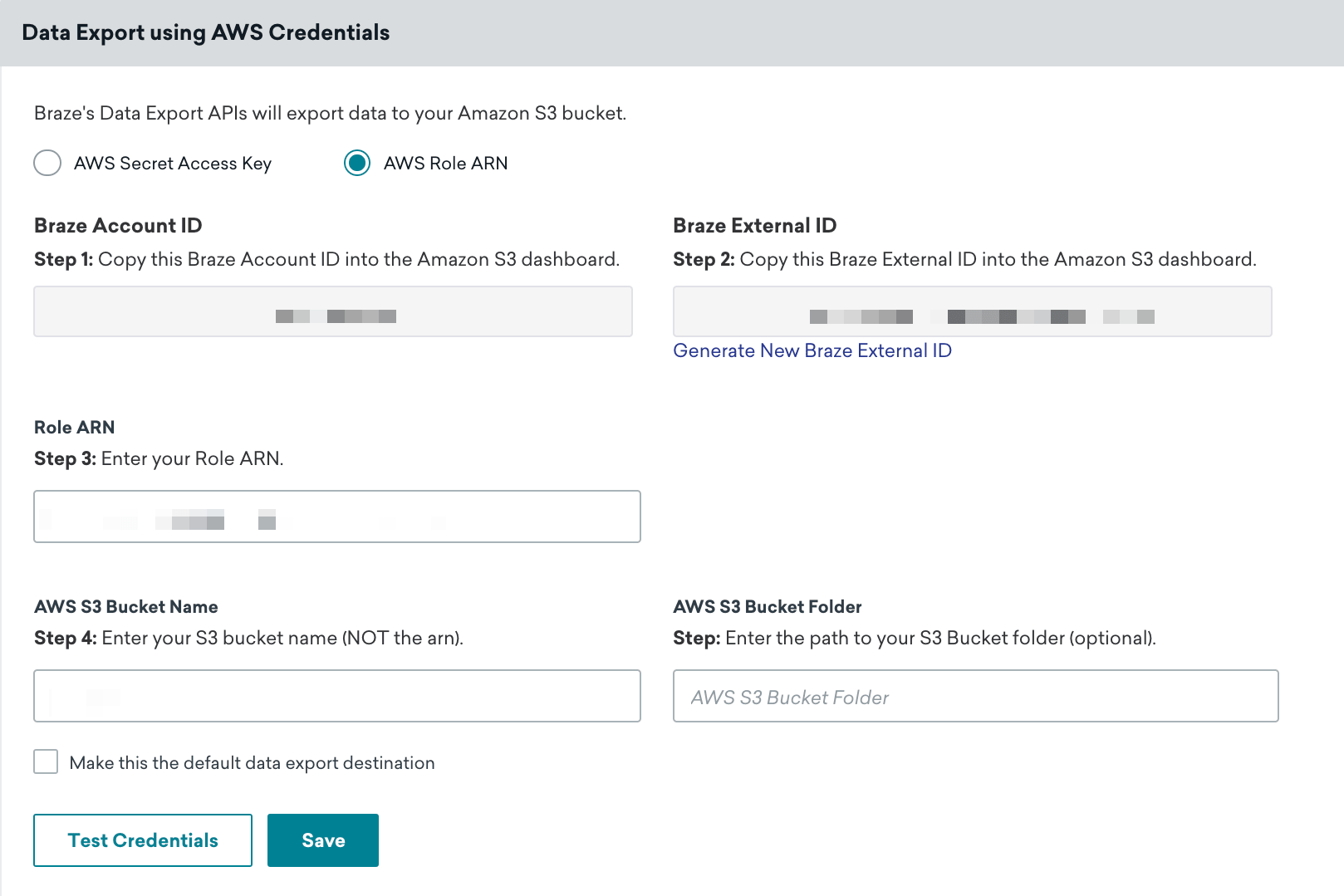Enable the default data export destination checkbox

(x=46, y=761)
